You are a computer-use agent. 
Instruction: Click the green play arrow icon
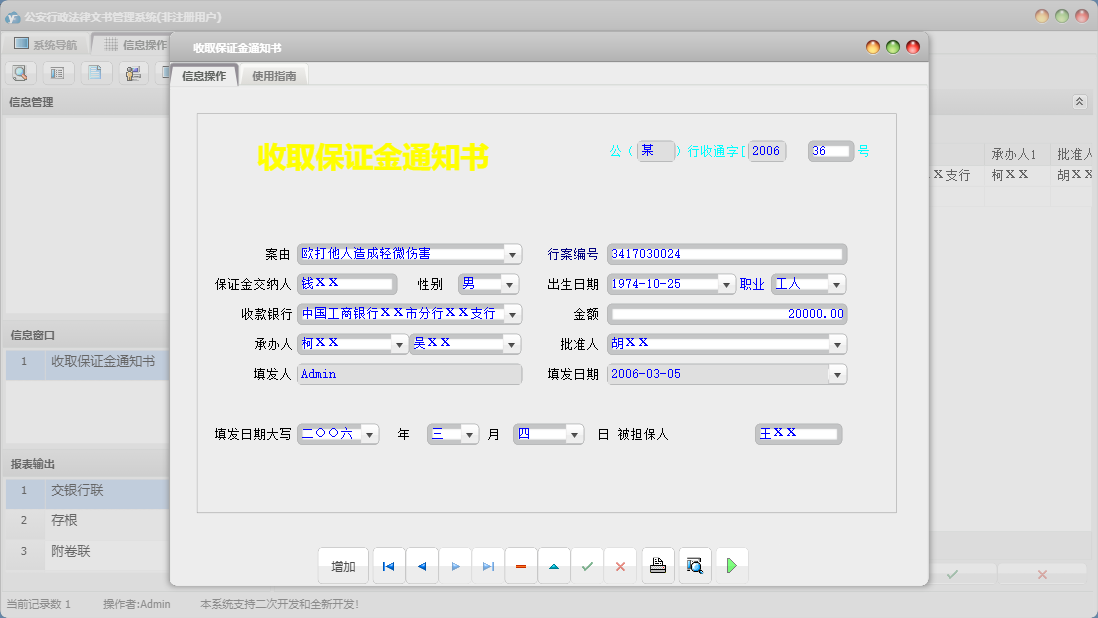click(731, 566)
